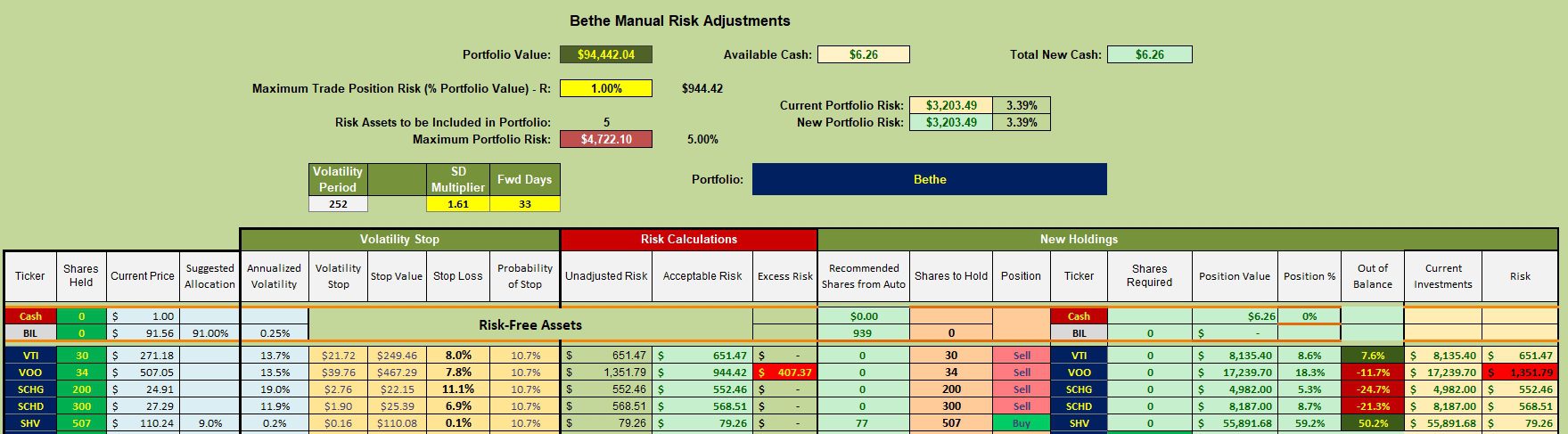Select the SHV Shares Held cell 507
The height and width of the screenshot is (434, 1568).
coord(81,423)
